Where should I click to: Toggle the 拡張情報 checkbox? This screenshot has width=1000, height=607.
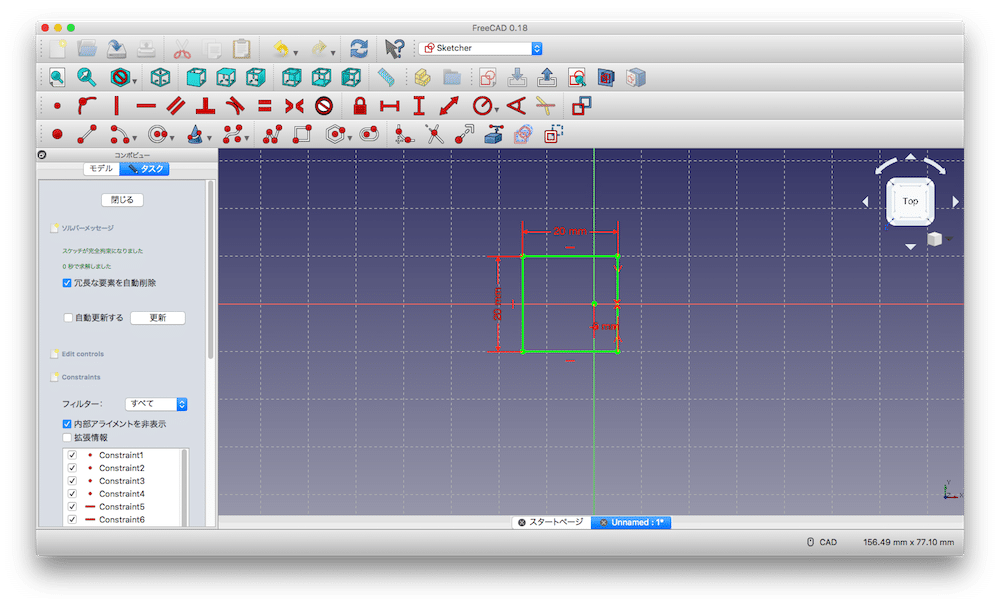point(67,437)
